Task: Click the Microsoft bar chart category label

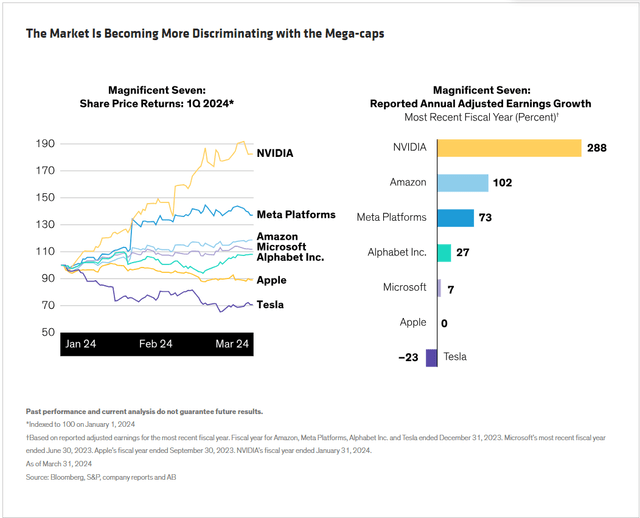Action: click(404, 287)
